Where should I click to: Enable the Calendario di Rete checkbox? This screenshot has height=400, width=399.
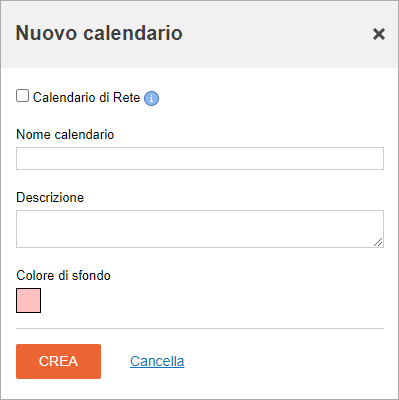click(x=22, y=96)
